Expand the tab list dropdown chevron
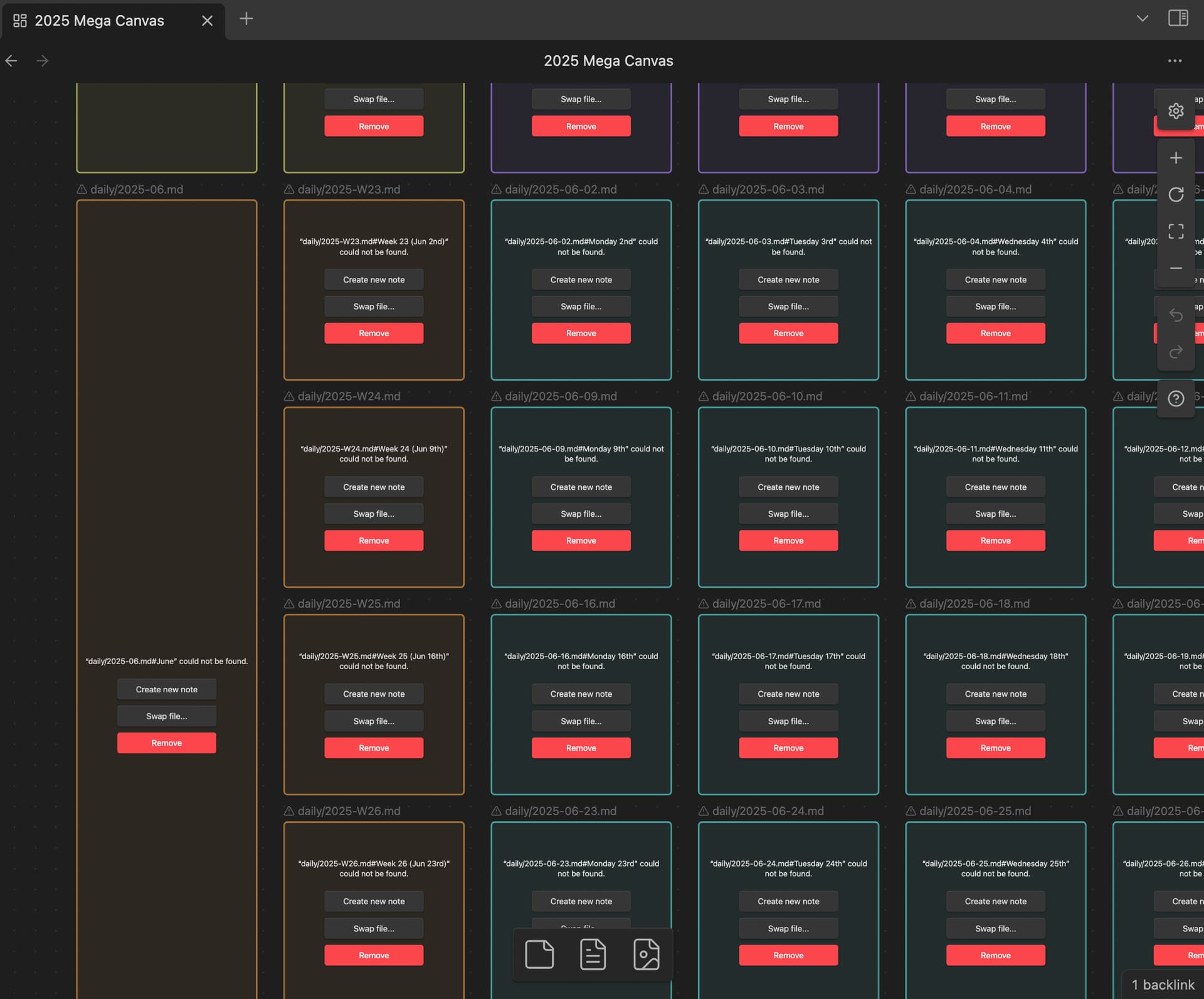 tap(1143, 18)
